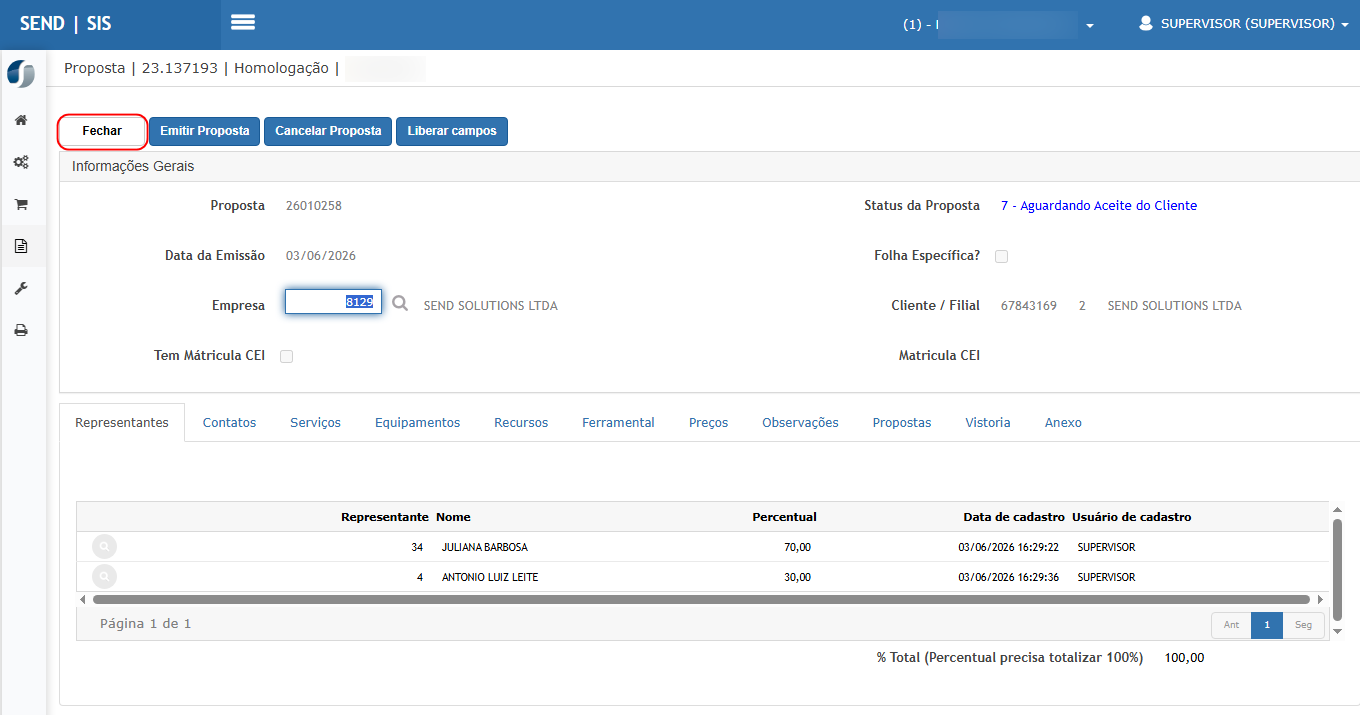This screenshot has width=1360, height=715.
Task: Click the table scrollbar's right arrow
Action: [1320, 599]
